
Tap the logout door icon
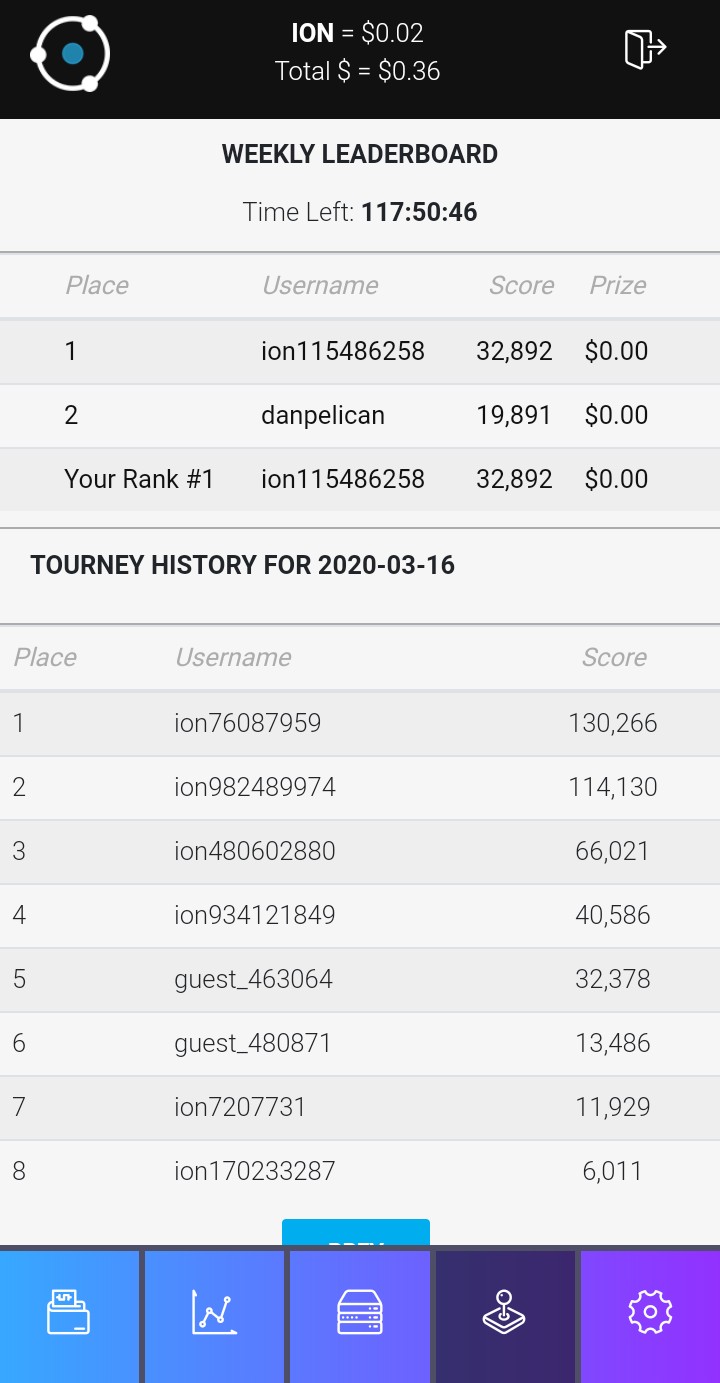pyautogui.click(x=645, y=48)
